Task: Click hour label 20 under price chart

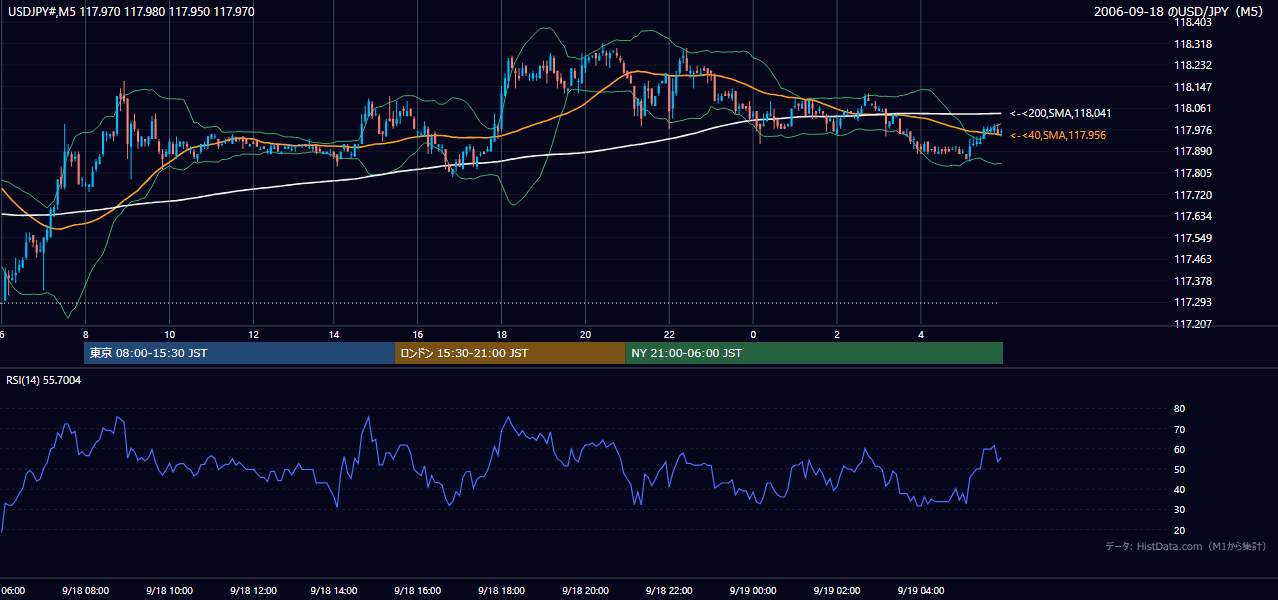Action: (586, 334)
